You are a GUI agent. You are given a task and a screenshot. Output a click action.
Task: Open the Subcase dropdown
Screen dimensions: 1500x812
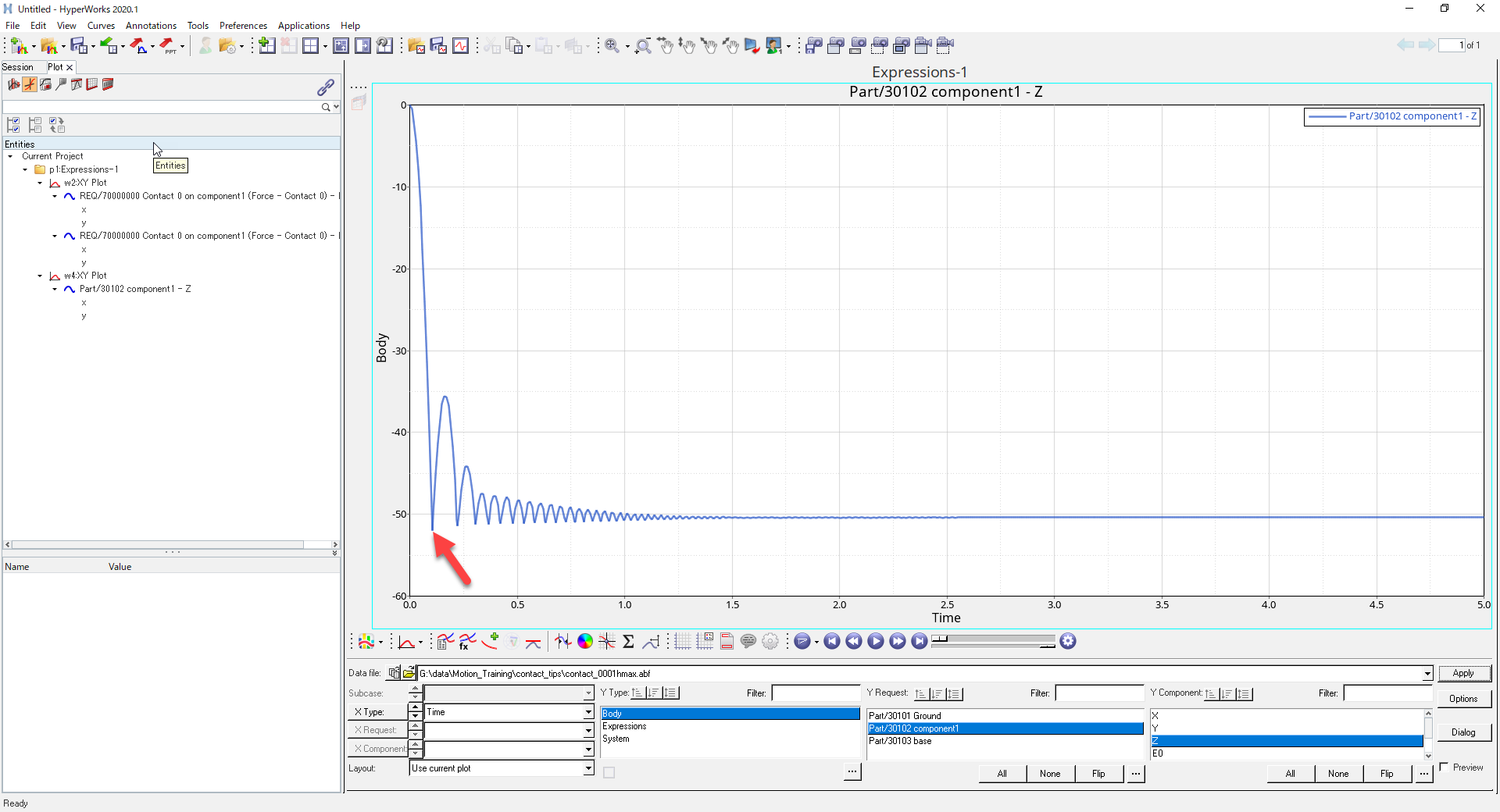pos(588,693)
